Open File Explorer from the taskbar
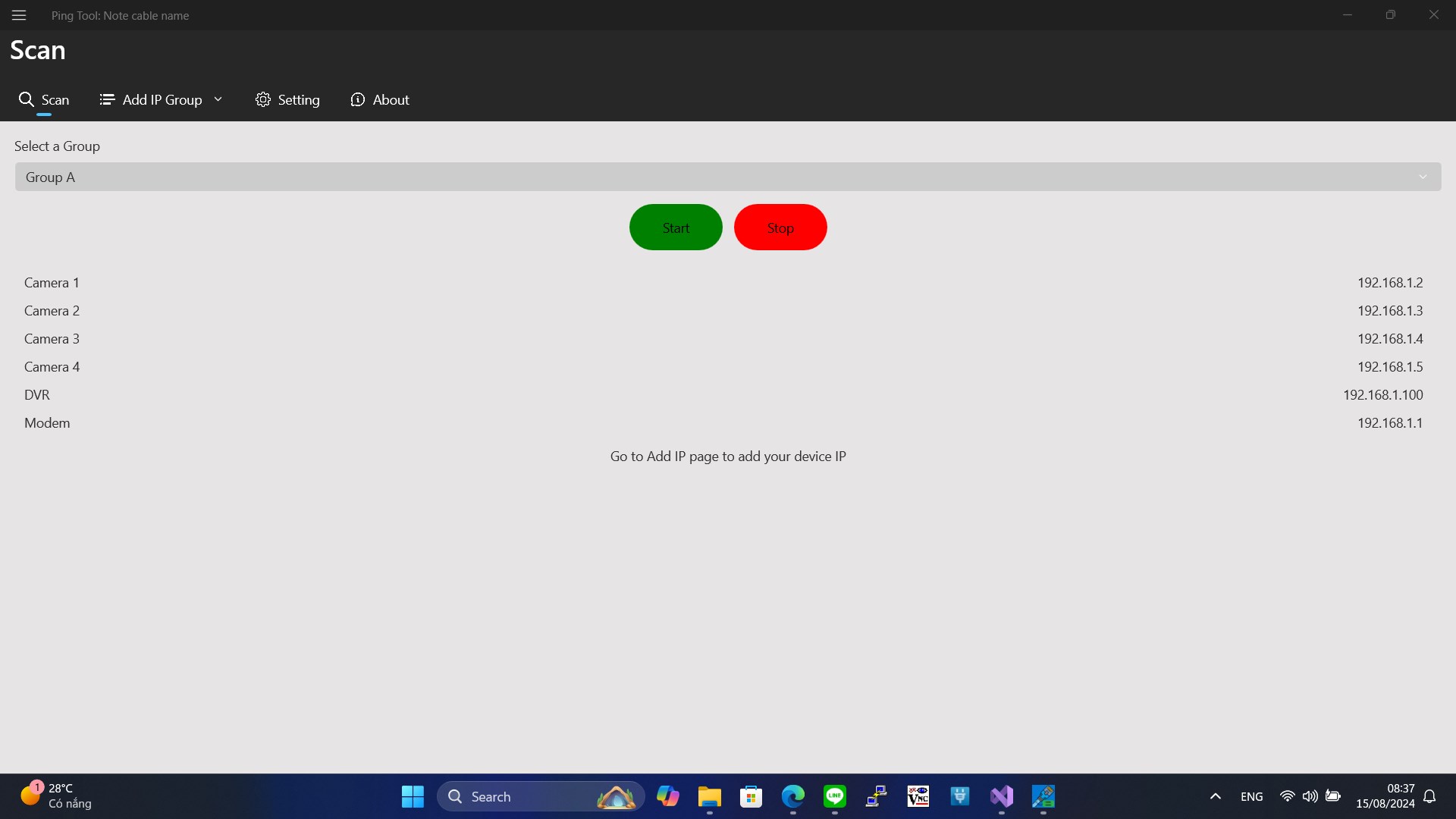The image size is (1456, 819). click(x=709, y=796)
